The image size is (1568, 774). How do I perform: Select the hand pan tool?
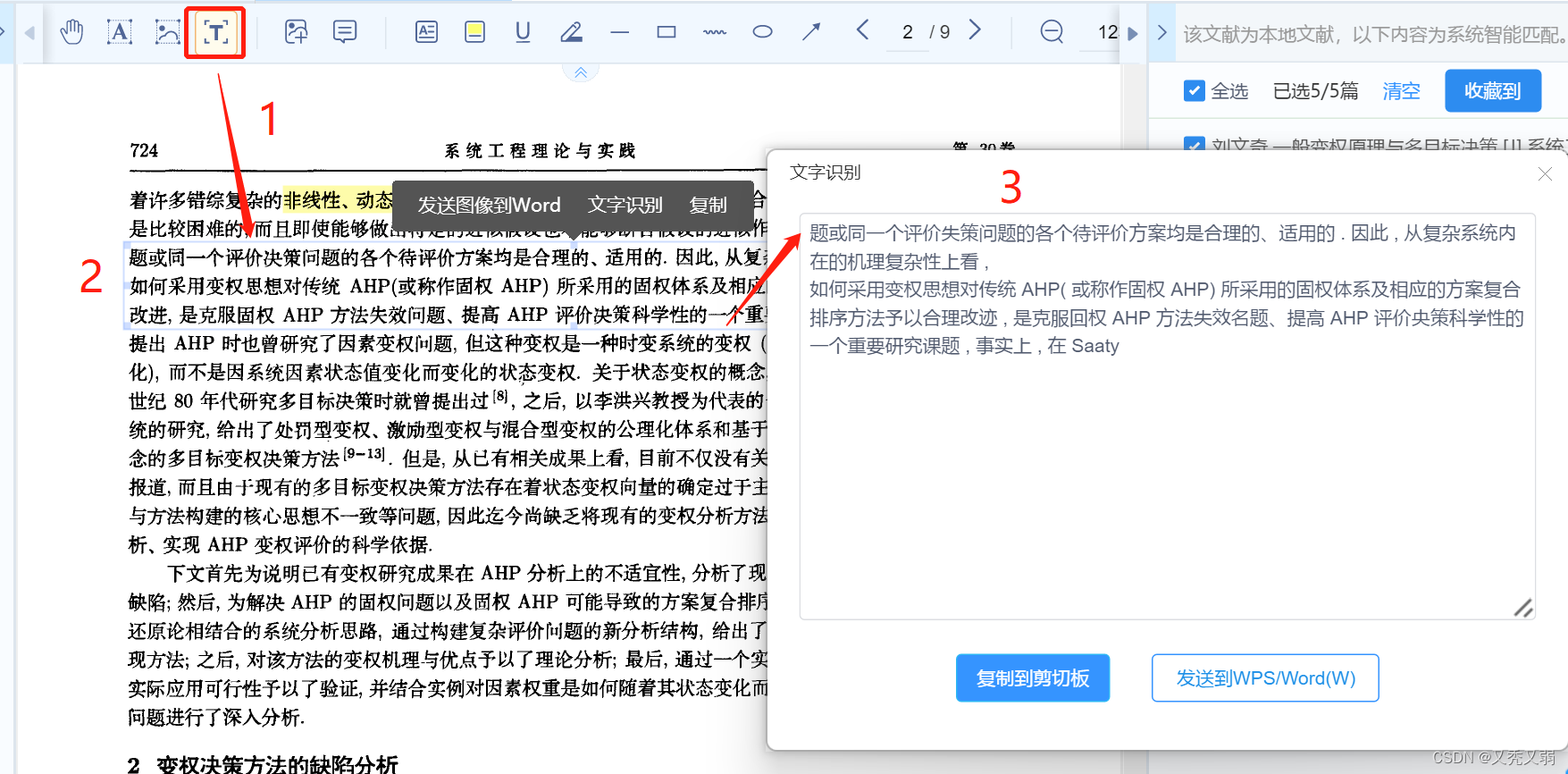(x=71, y=32)
